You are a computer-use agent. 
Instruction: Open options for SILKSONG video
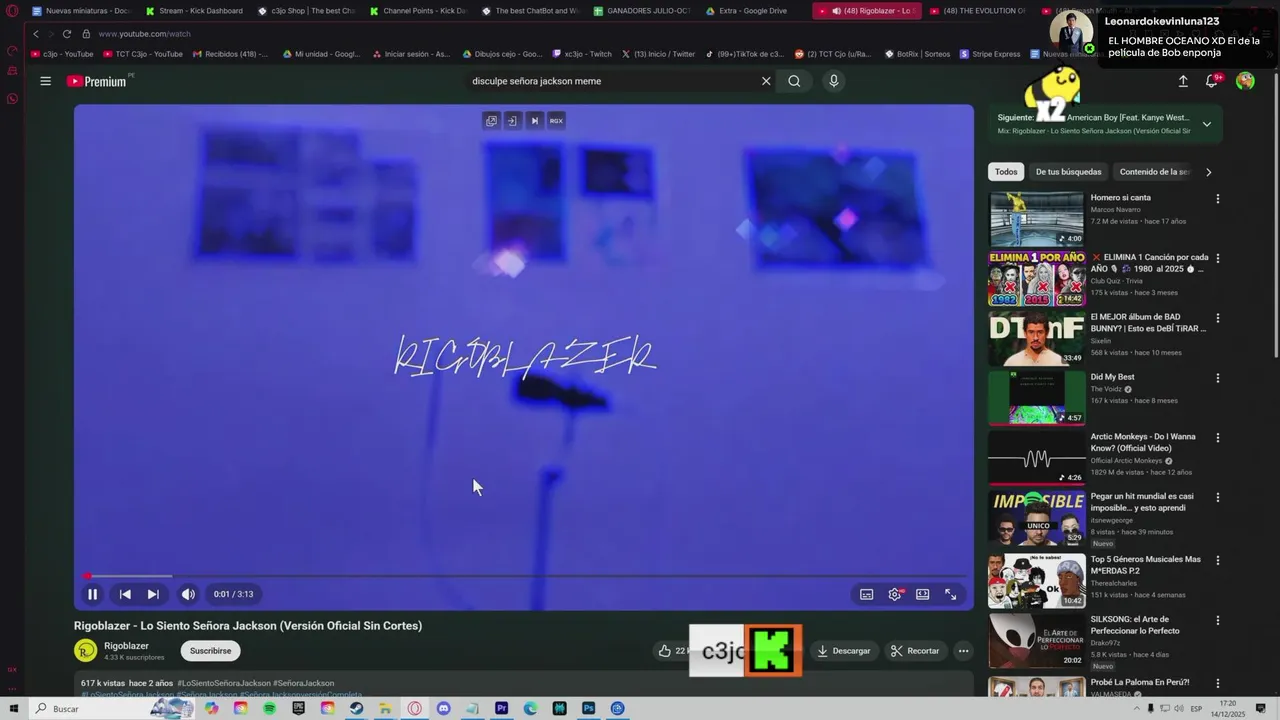[1217, 620]
